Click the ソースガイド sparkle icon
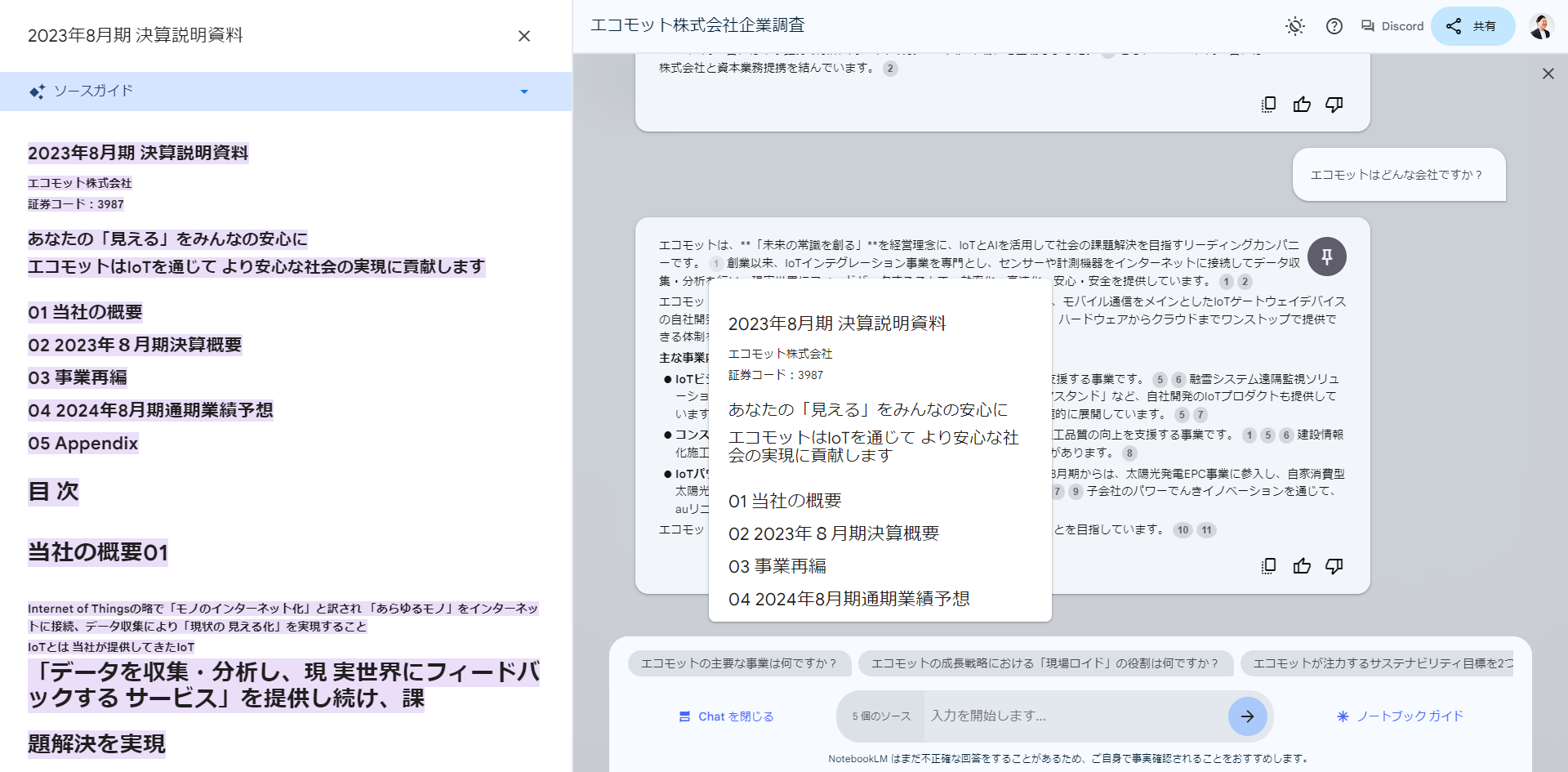The height and width of the screenshot is (772, 1568). point(37,91)
